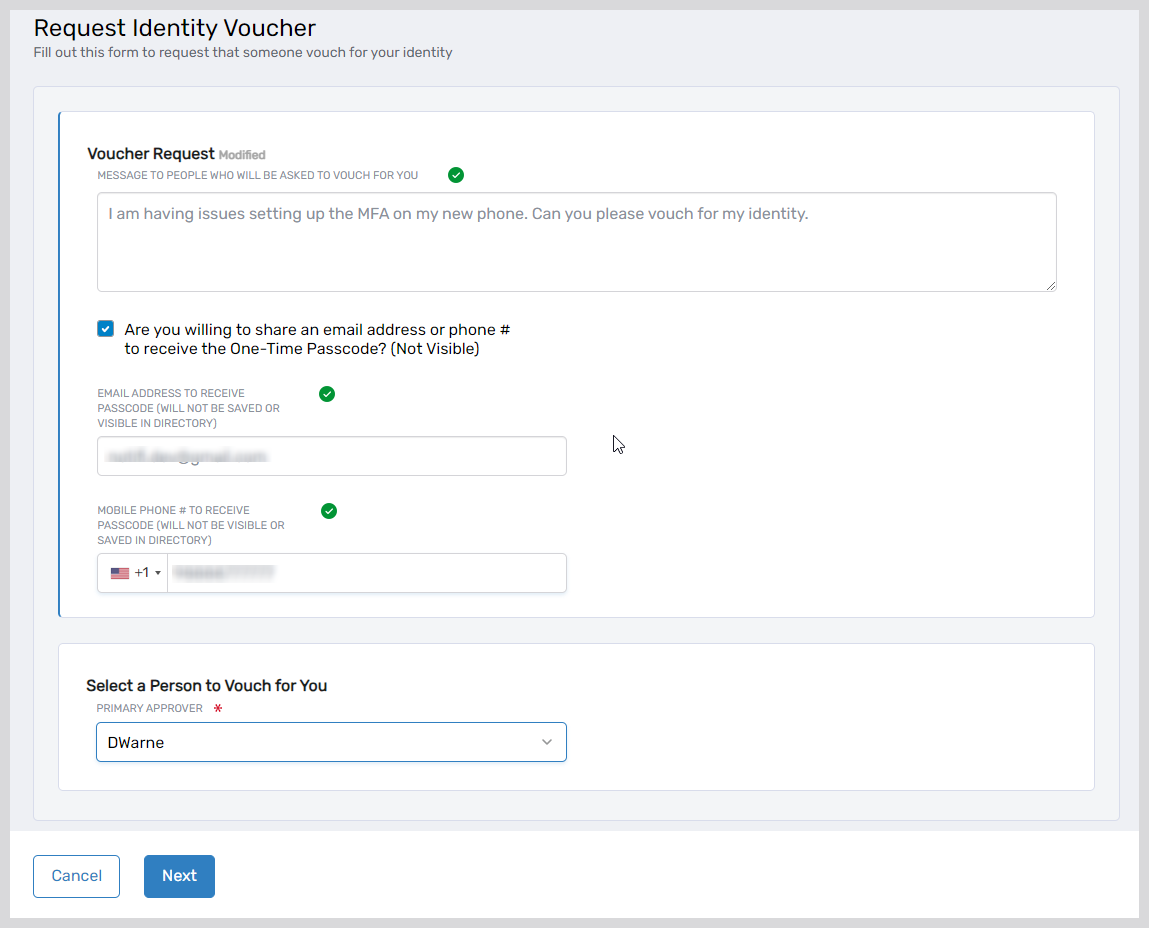This screenshot has height=928, width=1149.
Task: Open the country code dropdown
Action: coord(133,572)
